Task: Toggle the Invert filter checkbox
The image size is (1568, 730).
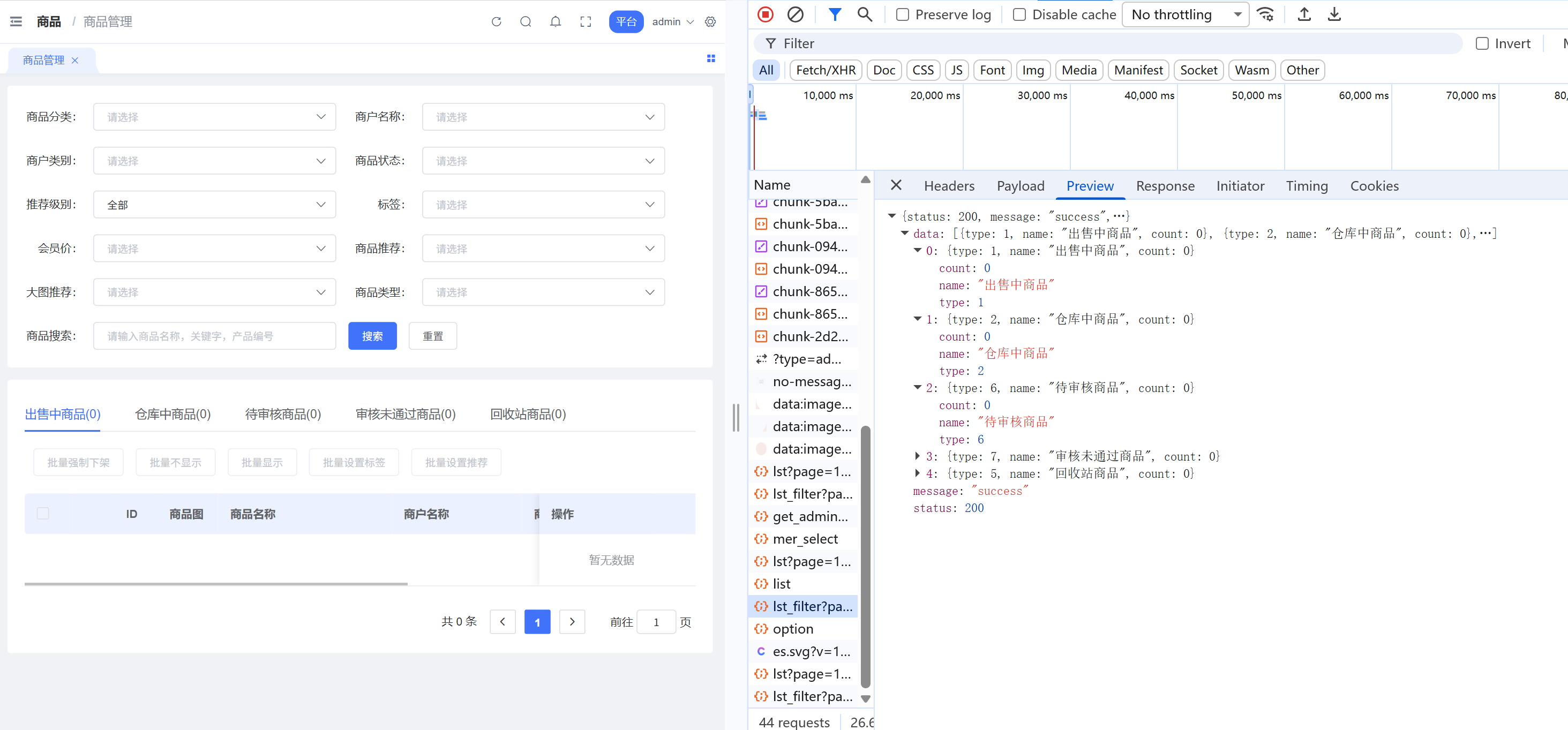Action: click(x=1482, y=44)
